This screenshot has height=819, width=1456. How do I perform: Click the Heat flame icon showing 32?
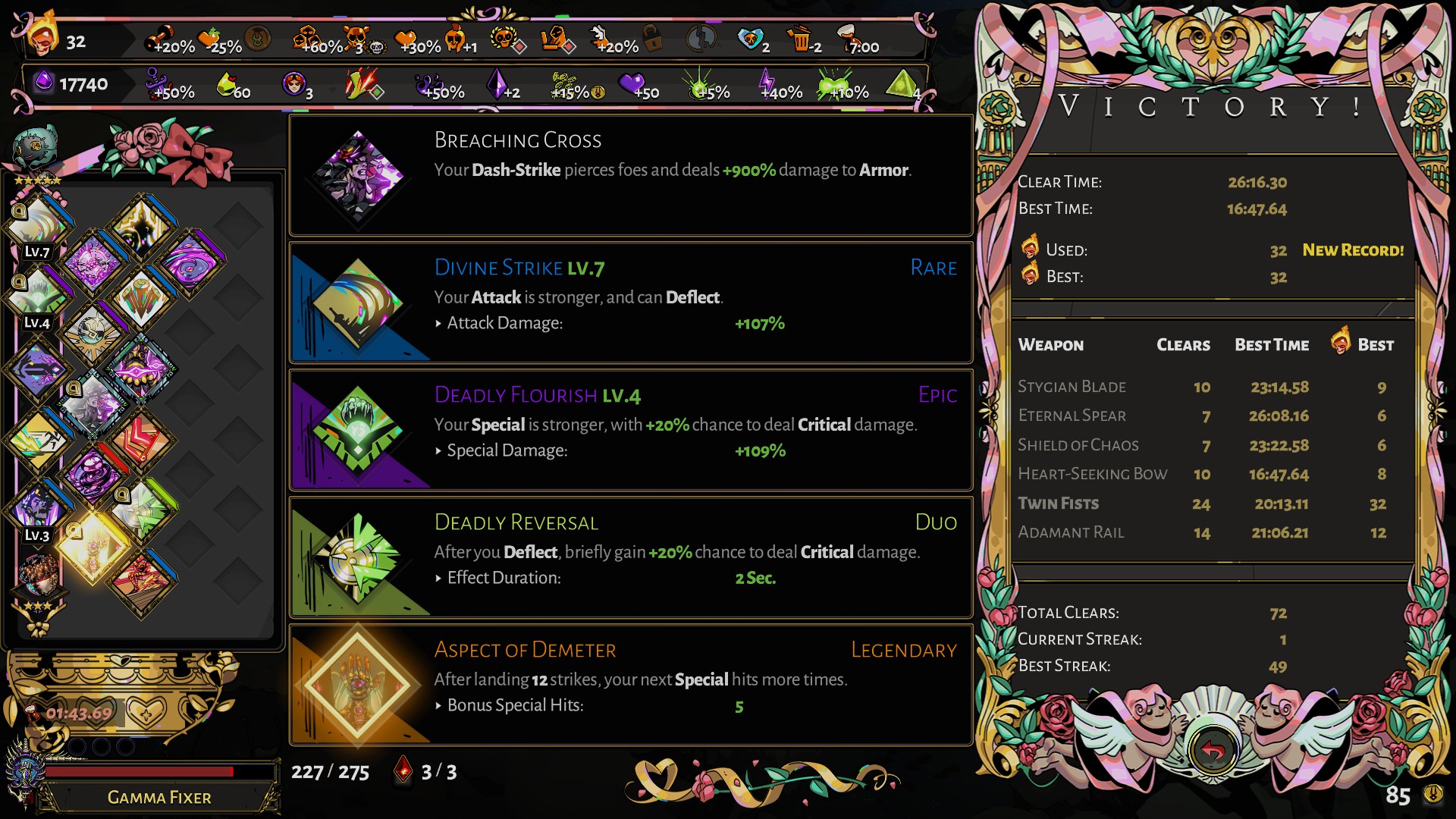tap(42, 38)
